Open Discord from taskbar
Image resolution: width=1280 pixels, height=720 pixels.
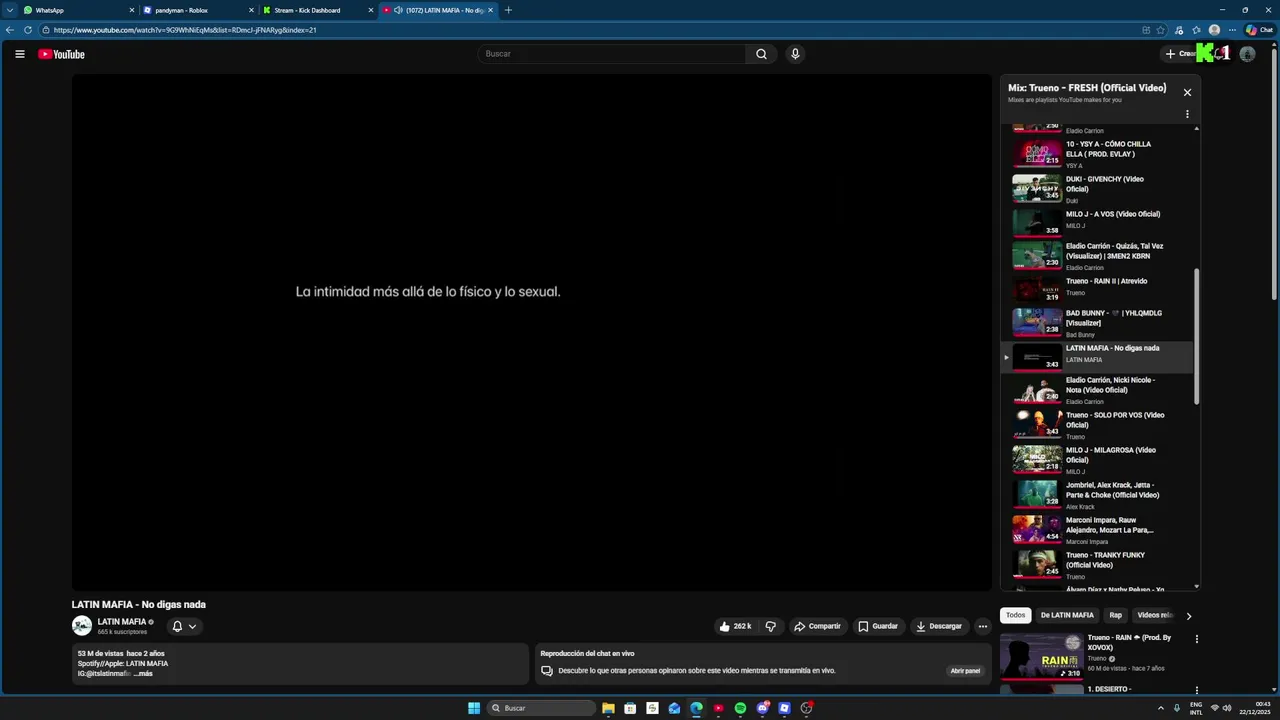point(763,708)
